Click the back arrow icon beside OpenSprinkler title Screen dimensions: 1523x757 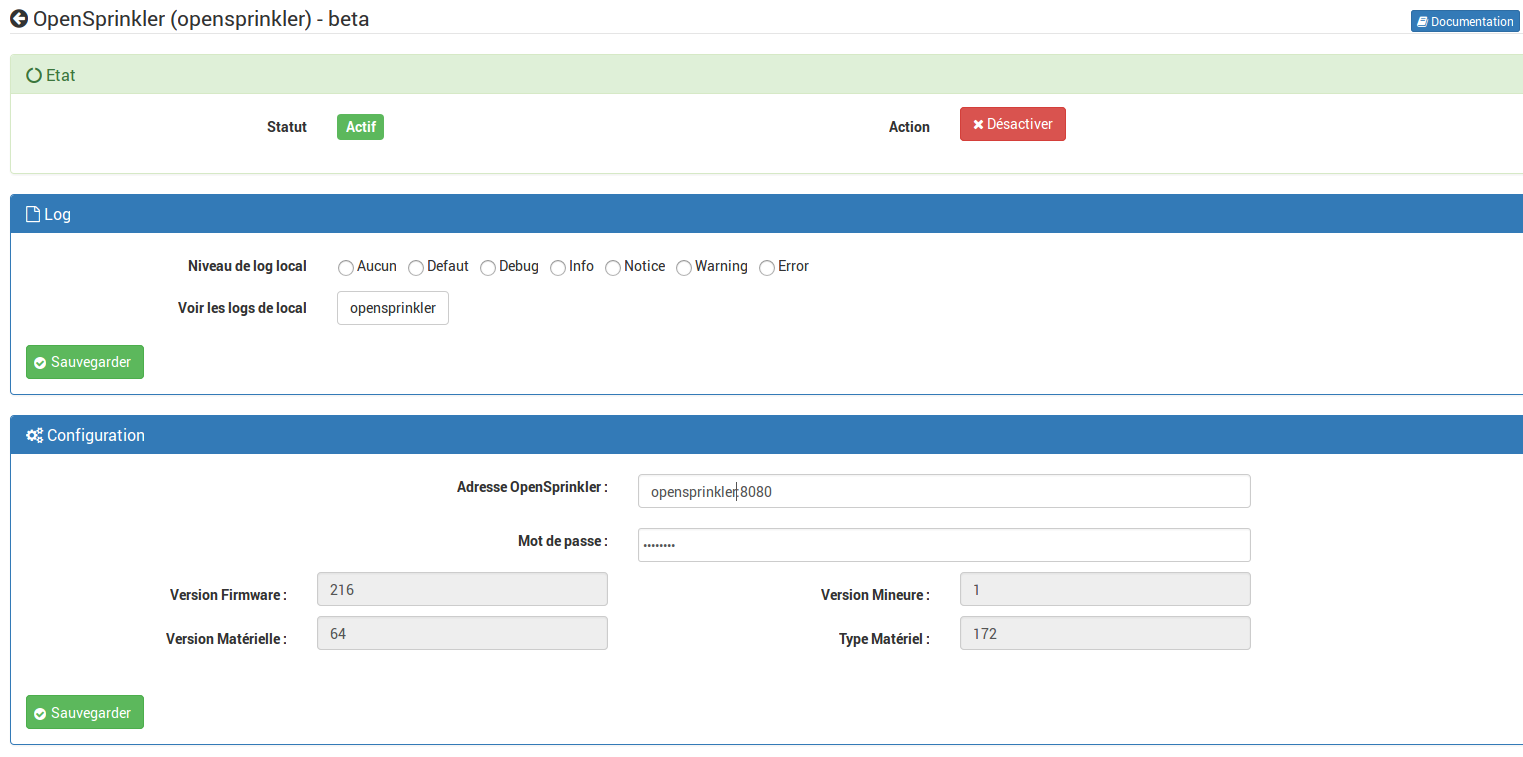coord(19,18)
